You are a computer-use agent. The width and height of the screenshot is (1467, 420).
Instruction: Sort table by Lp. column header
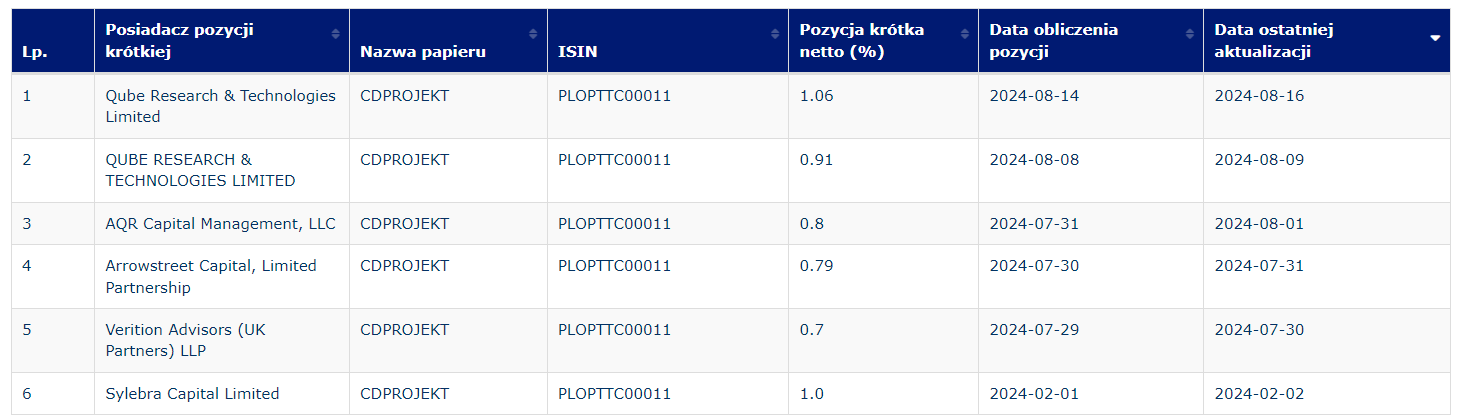click(34, 52)
